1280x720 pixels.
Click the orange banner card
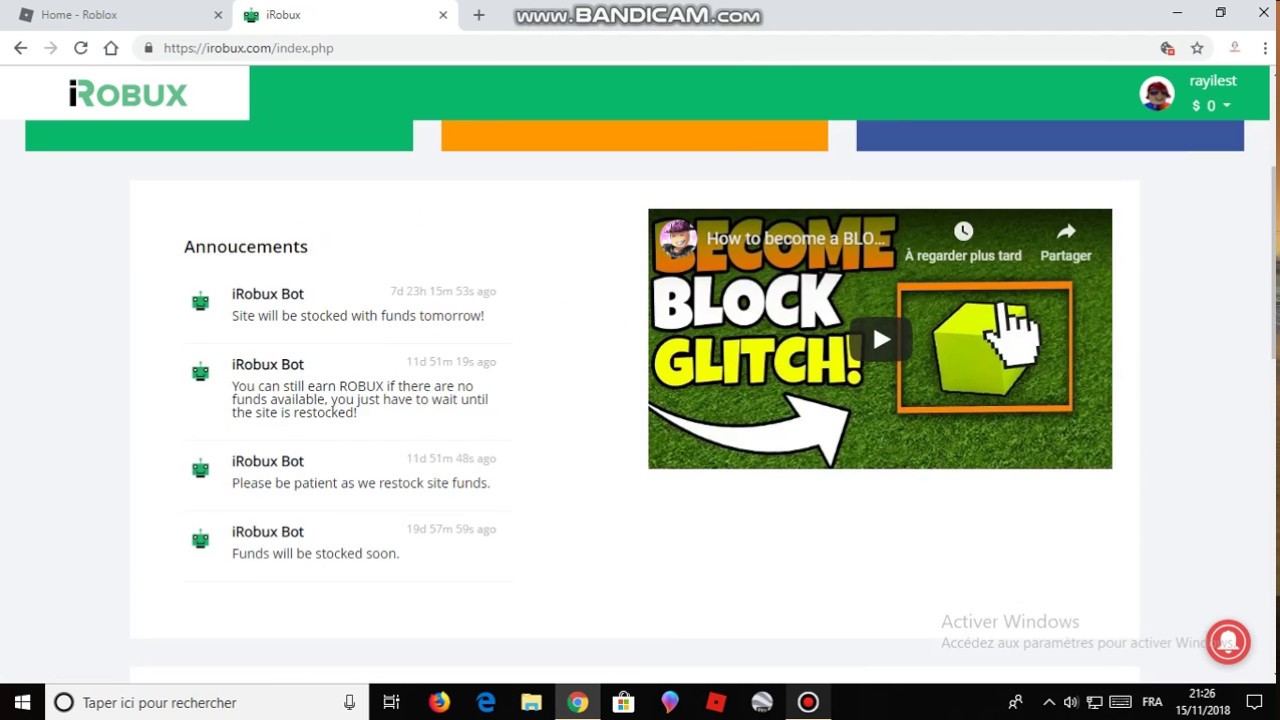[x=634, y=135]
